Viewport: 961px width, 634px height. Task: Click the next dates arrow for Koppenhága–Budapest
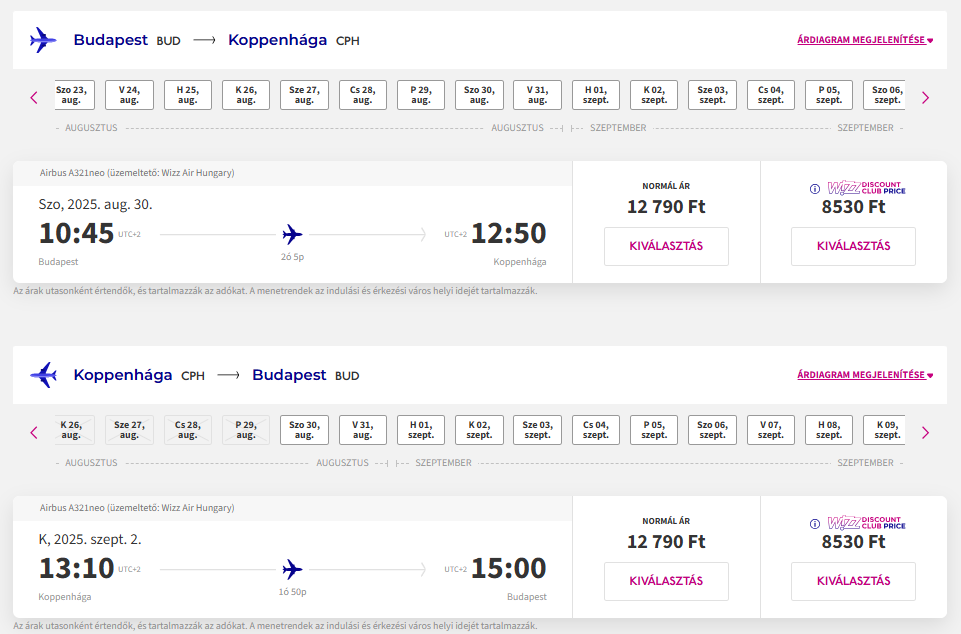pos(925,432)
